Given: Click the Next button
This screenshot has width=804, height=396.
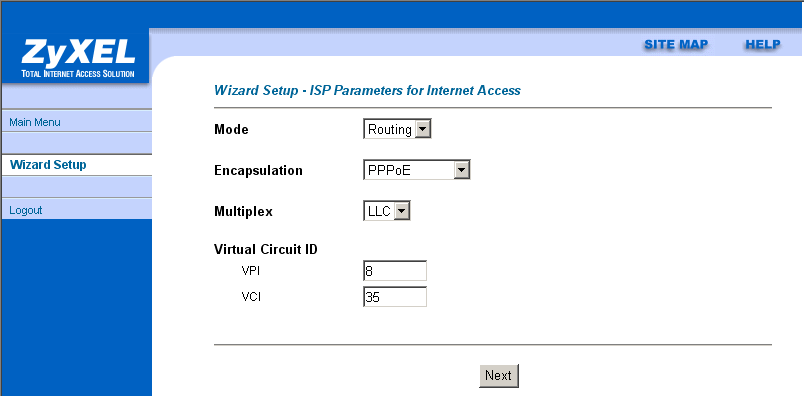Looking at the screenshot, I should tap(499, 375).
